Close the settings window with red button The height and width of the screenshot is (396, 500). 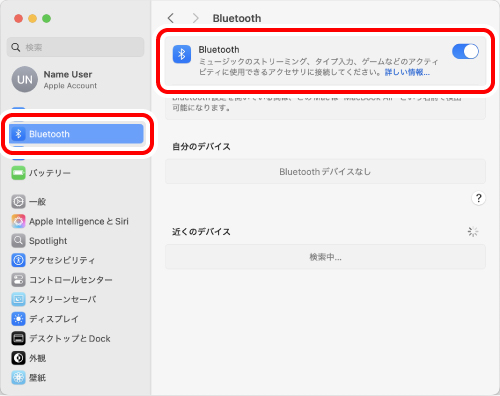click(x=18, y=19)
